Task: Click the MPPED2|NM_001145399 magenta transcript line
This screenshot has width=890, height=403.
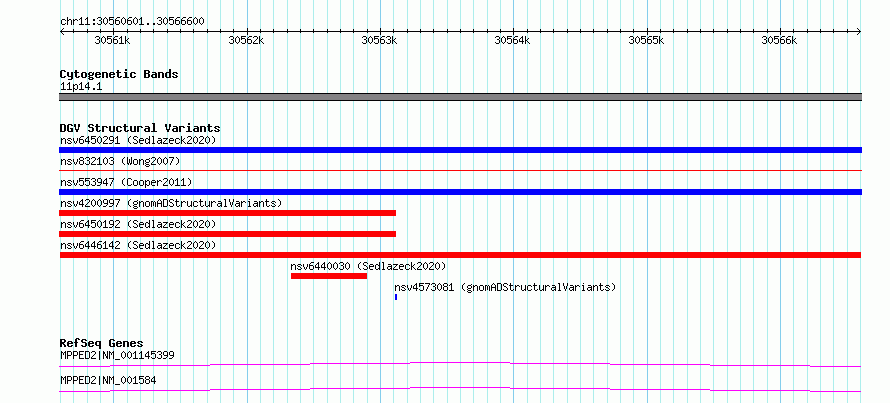Action: tap(460, 364)
